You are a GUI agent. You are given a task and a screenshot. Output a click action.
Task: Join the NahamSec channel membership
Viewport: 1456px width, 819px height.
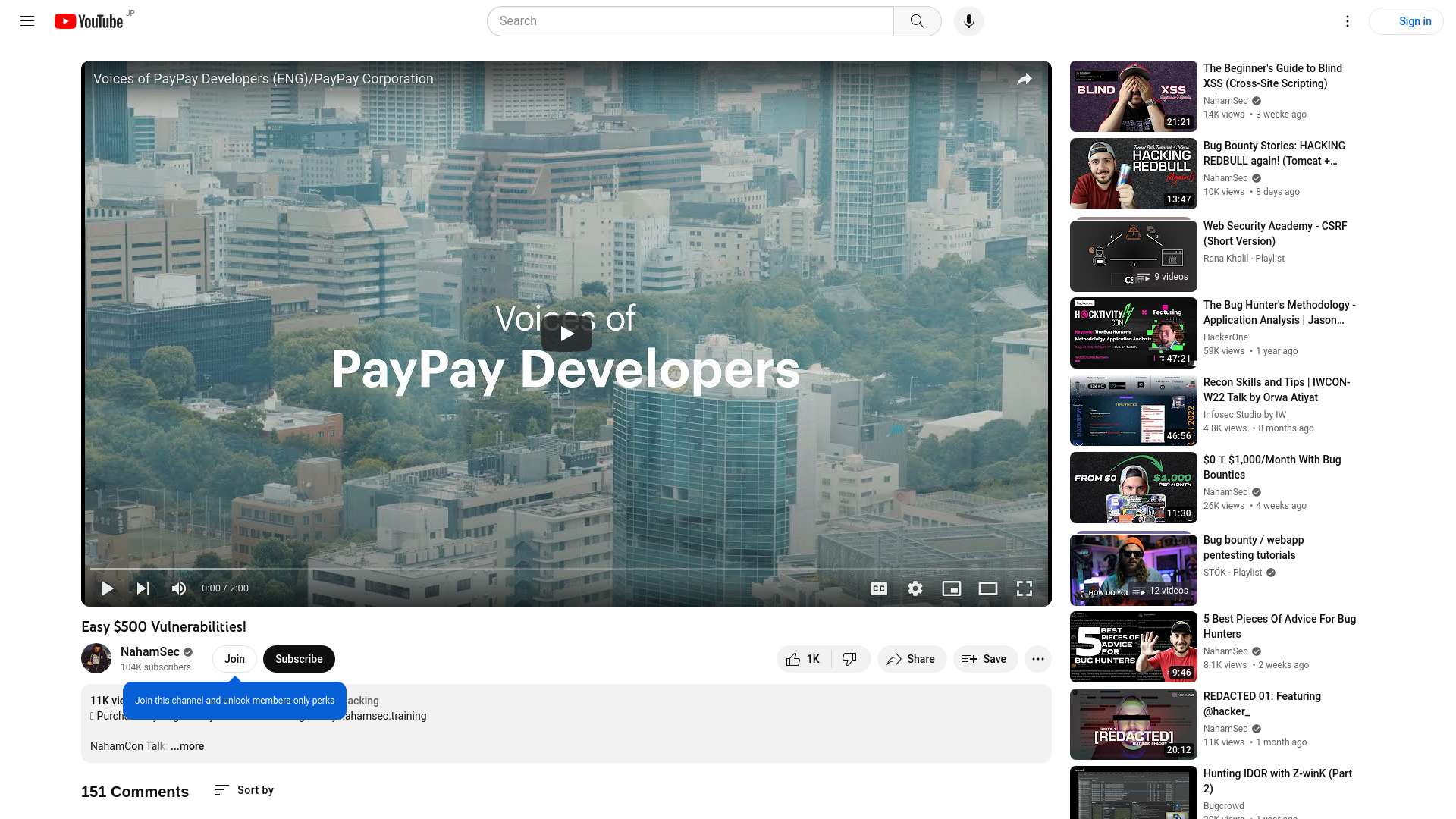[234, 659]
